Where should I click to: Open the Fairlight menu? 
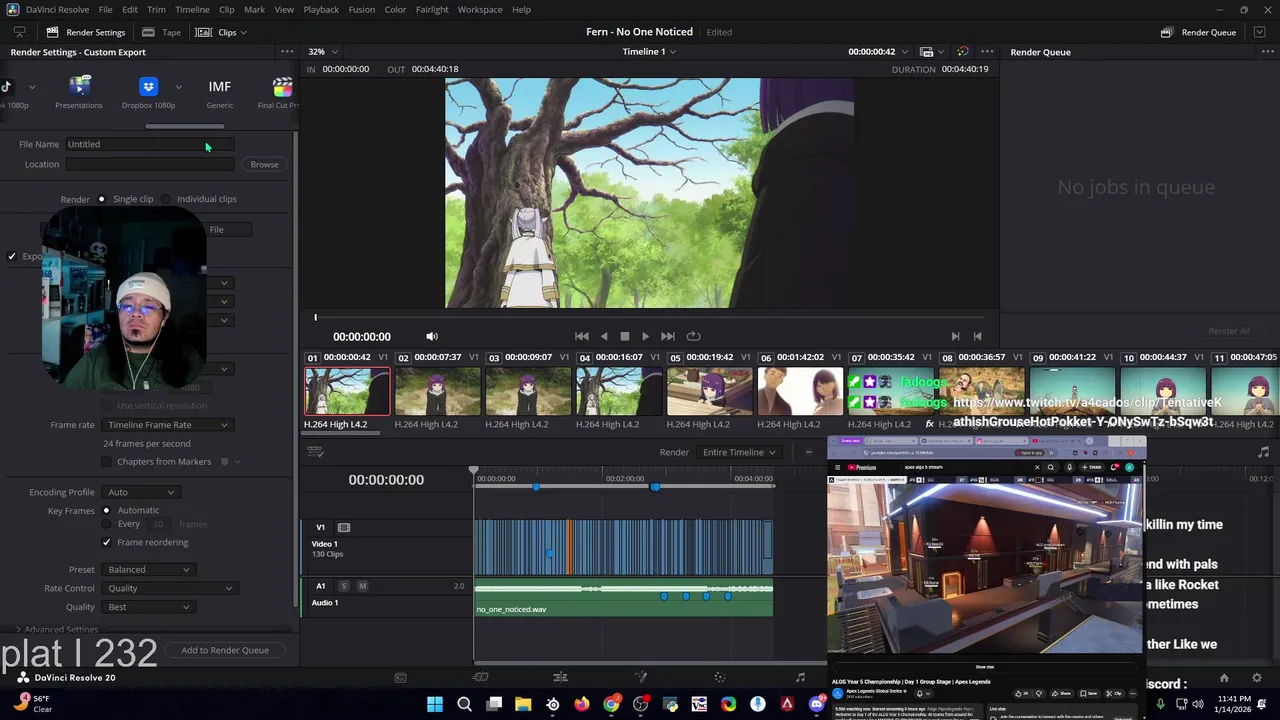point(432,9)
